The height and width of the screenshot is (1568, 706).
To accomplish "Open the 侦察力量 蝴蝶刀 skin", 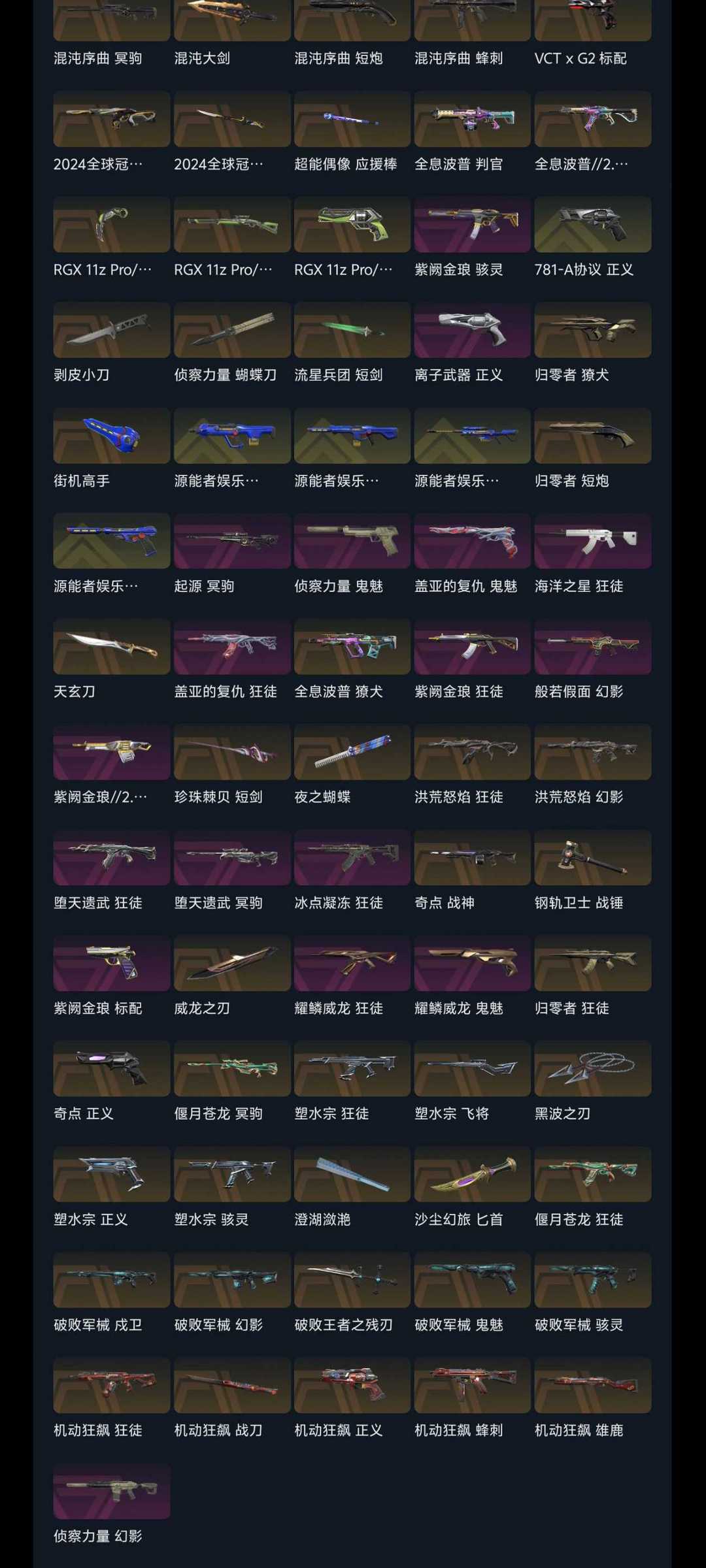I will click(x=232, y=330).
